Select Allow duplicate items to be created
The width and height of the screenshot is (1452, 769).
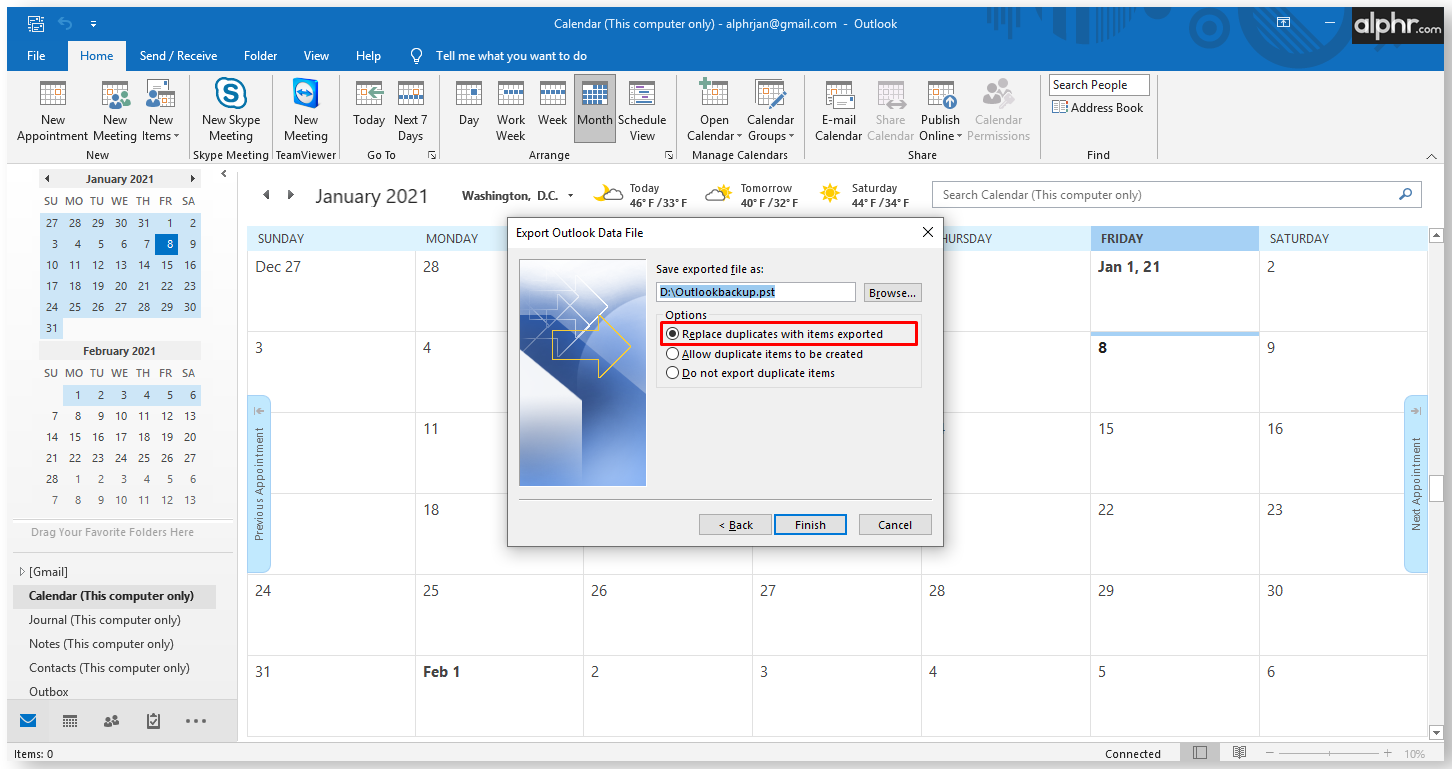765,354
